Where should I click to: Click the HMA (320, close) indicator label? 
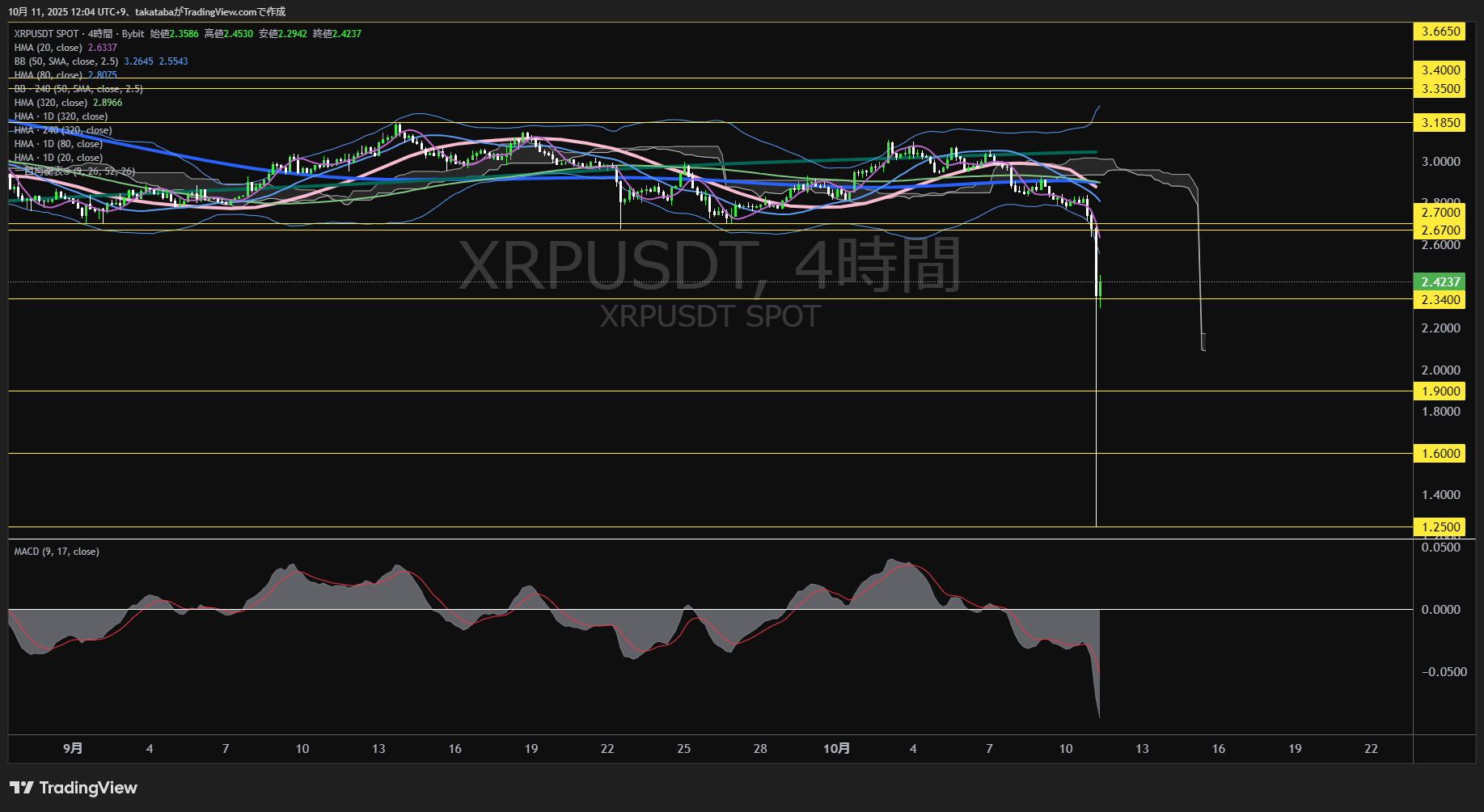[50, 103]
